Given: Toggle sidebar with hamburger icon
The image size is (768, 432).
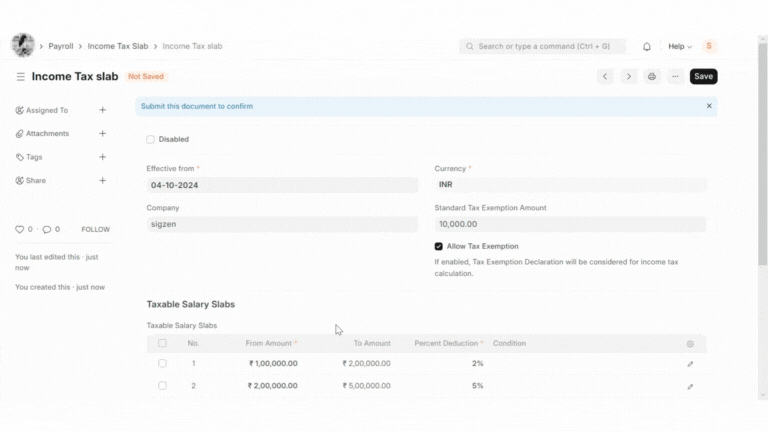Looking at the screenshot, I should (20, 76).
